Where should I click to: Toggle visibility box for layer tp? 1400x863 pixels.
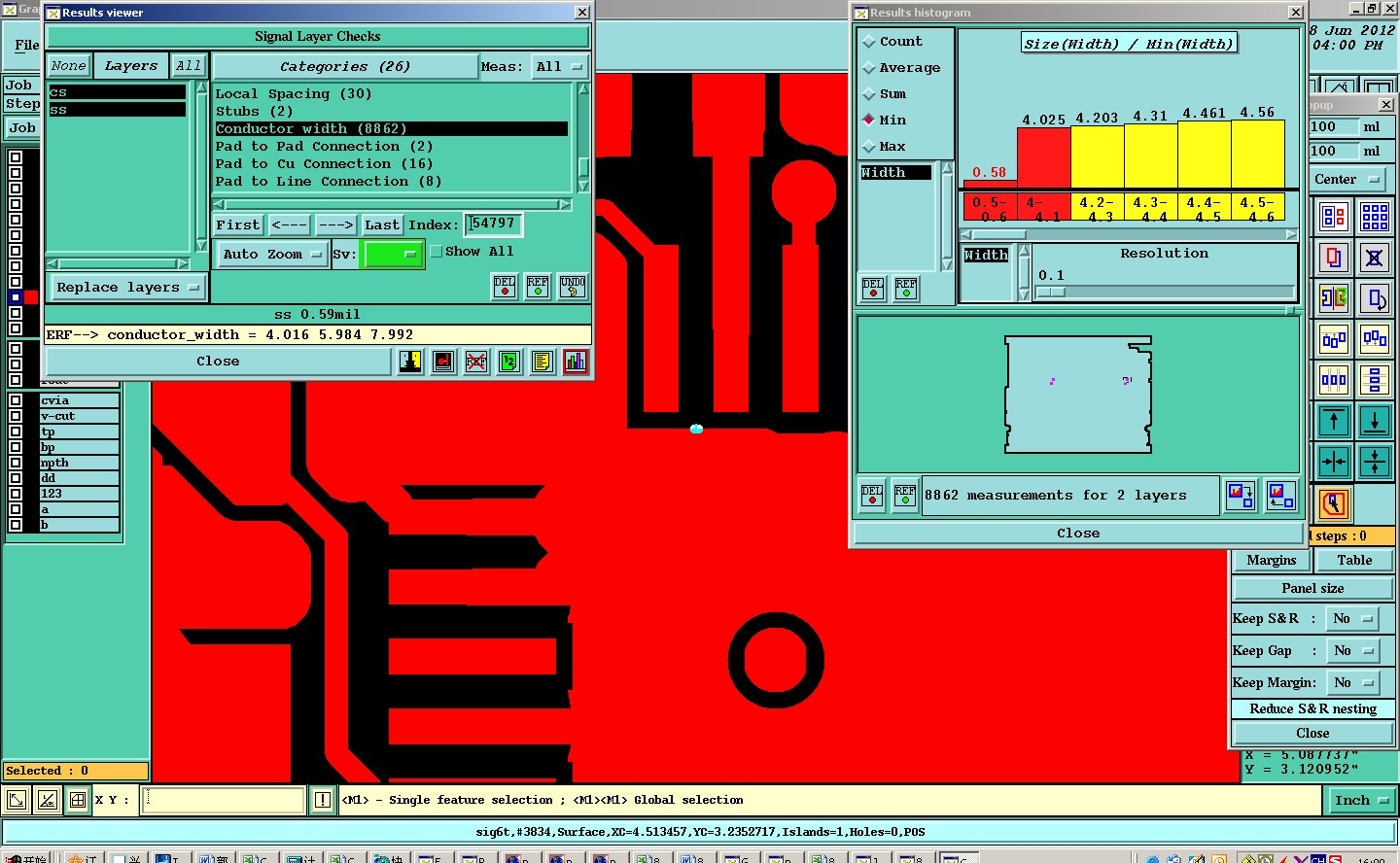[16, 431]
